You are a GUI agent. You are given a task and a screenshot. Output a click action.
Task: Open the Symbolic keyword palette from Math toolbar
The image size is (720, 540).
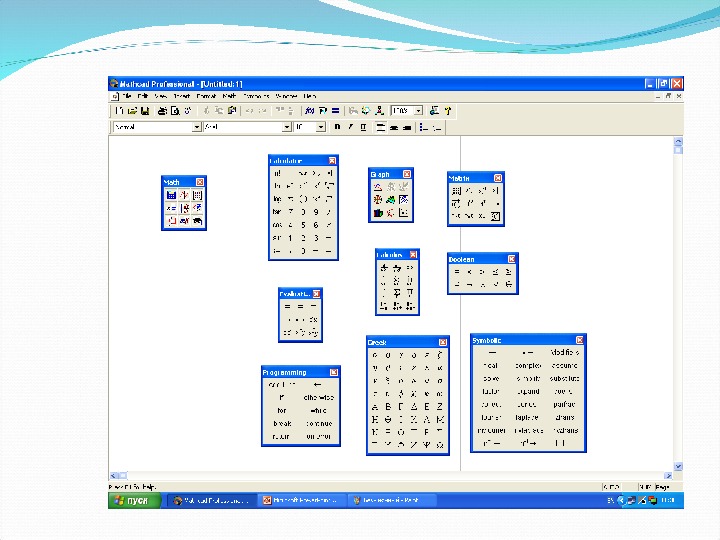click(197, 221)
